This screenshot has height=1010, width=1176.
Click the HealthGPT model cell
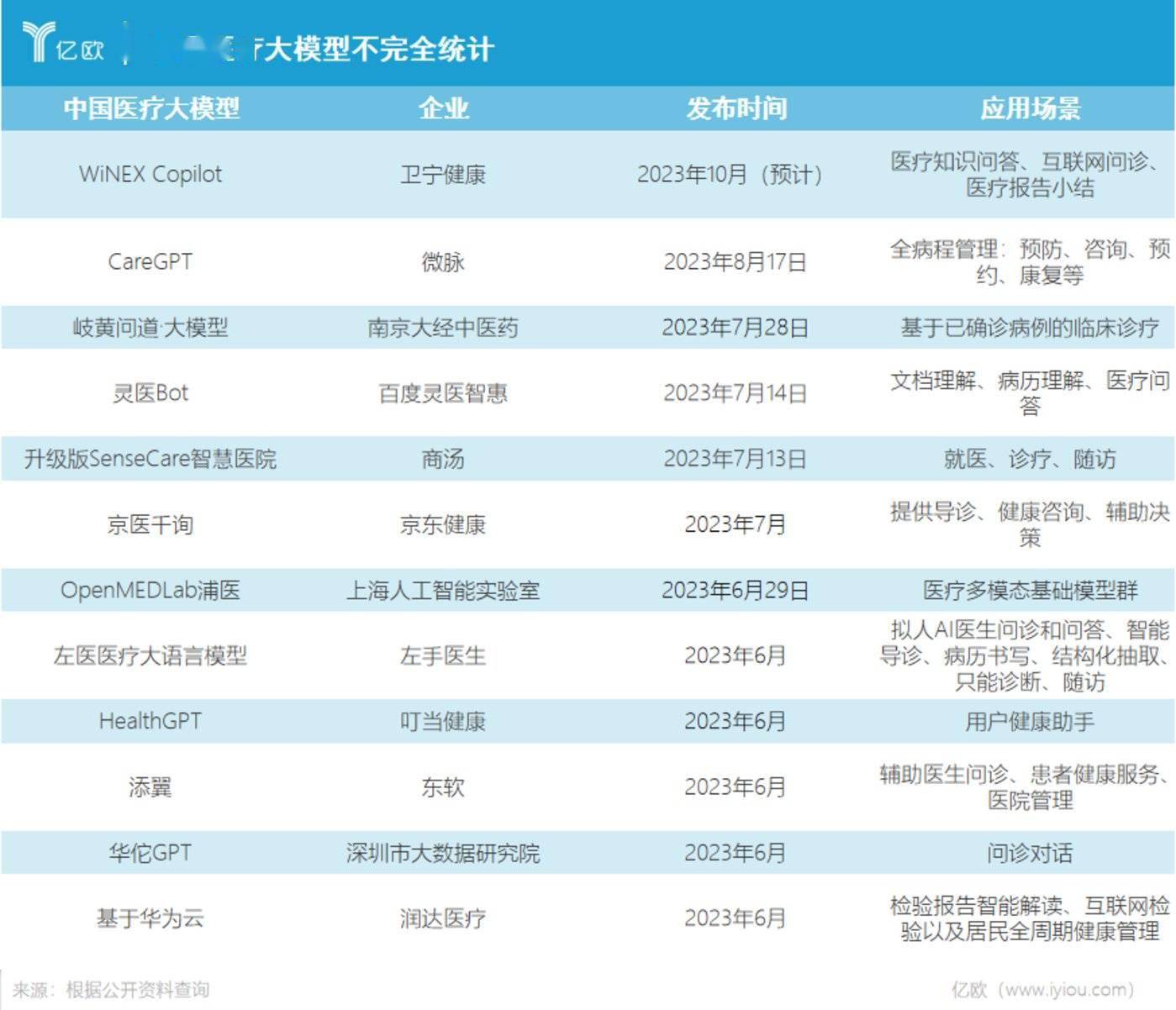pos(150,721)
